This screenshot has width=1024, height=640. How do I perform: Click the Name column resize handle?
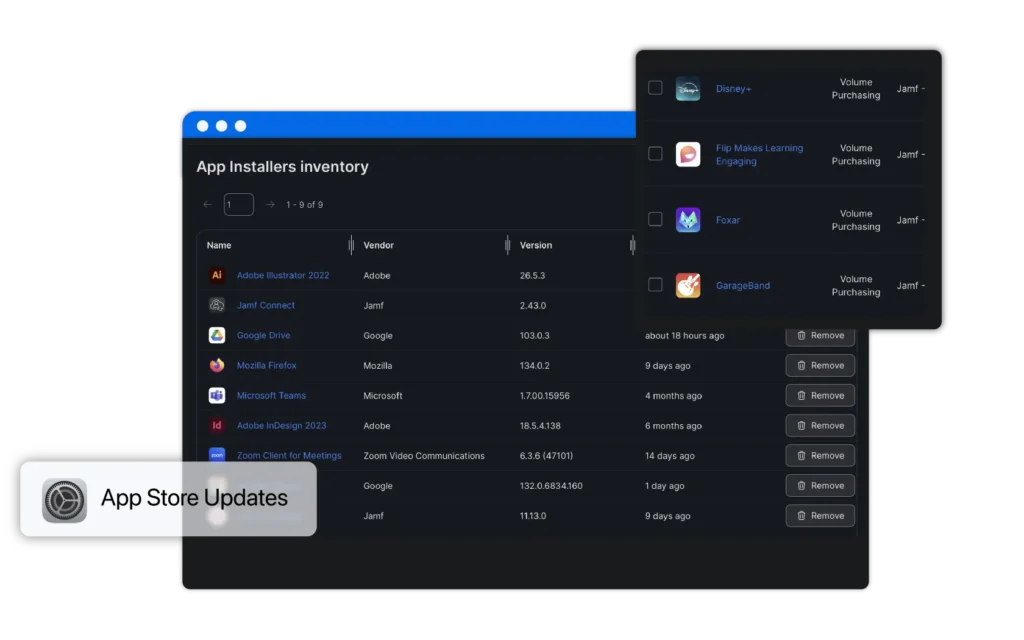tap(351, 246)
